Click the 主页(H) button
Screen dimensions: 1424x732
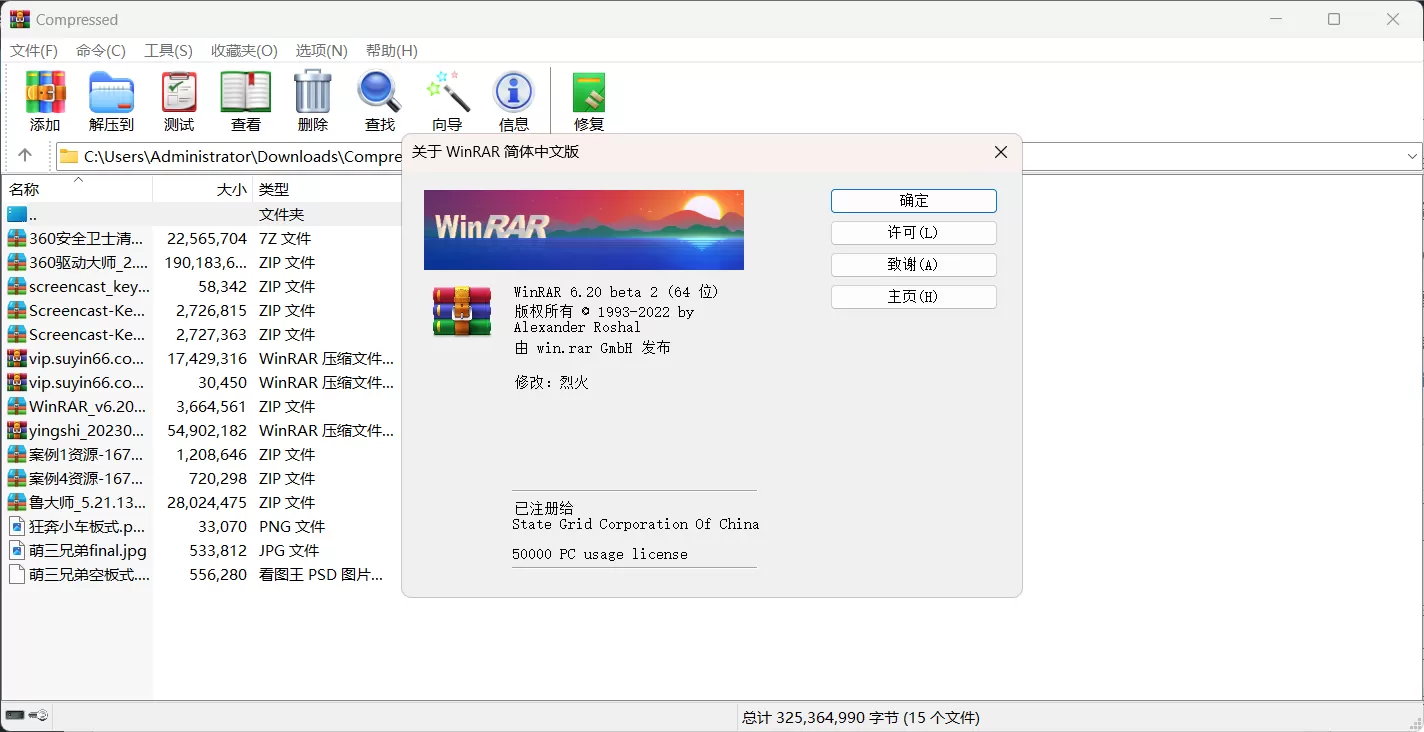[x=913, y=296]
